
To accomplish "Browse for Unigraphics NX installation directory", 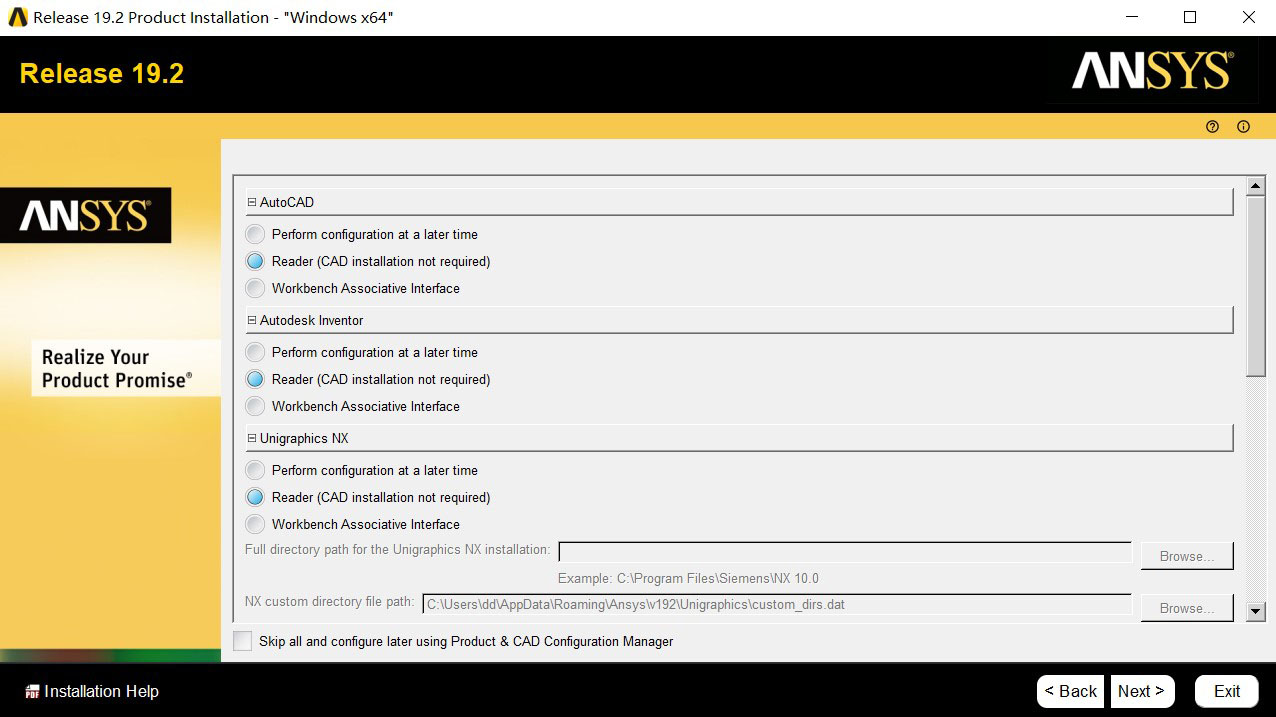I will (1187, 556).
